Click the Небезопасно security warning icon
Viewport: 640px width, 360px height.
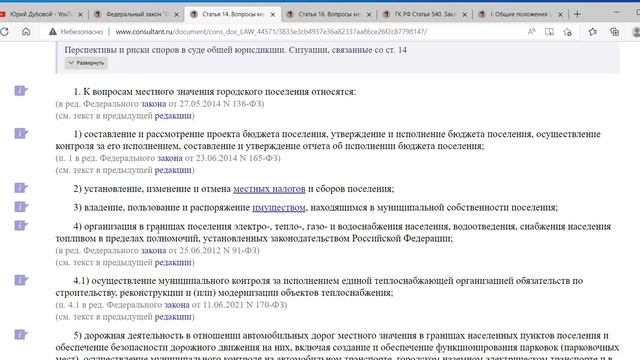pyautogui.click(x=53, y=31)
